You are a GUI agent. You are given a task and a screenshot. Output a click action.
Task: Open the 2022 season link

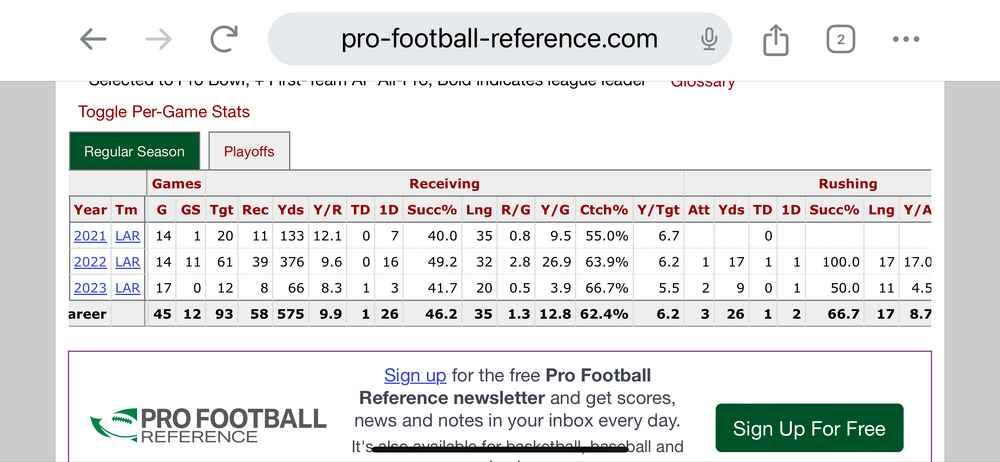pos(89,262)
